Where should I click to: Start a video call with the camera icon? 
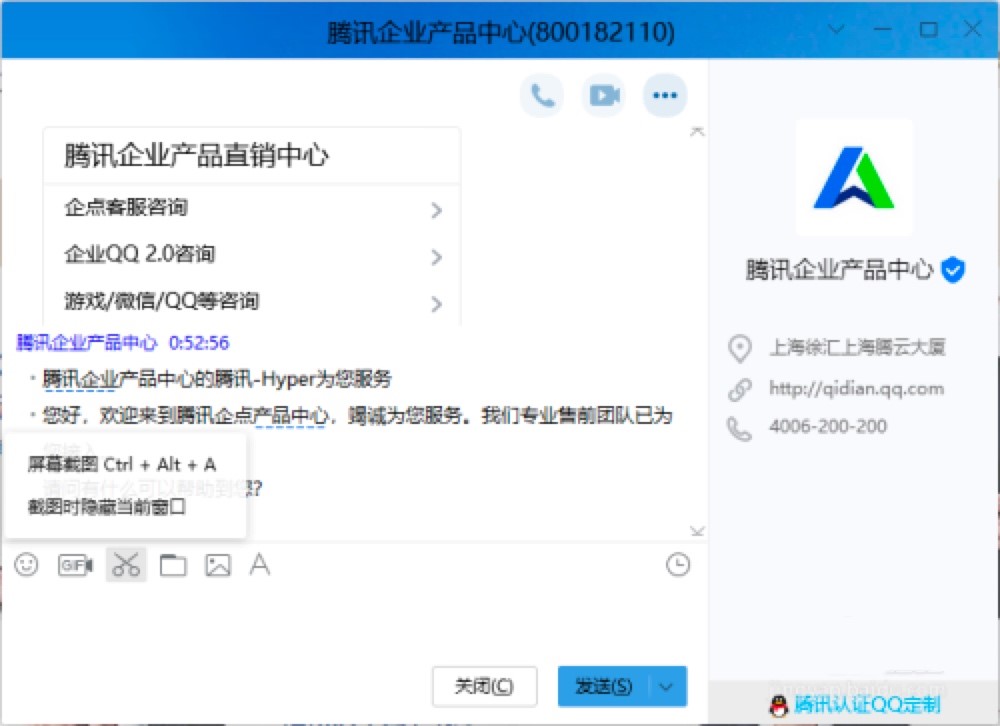[x=603, y=96]
